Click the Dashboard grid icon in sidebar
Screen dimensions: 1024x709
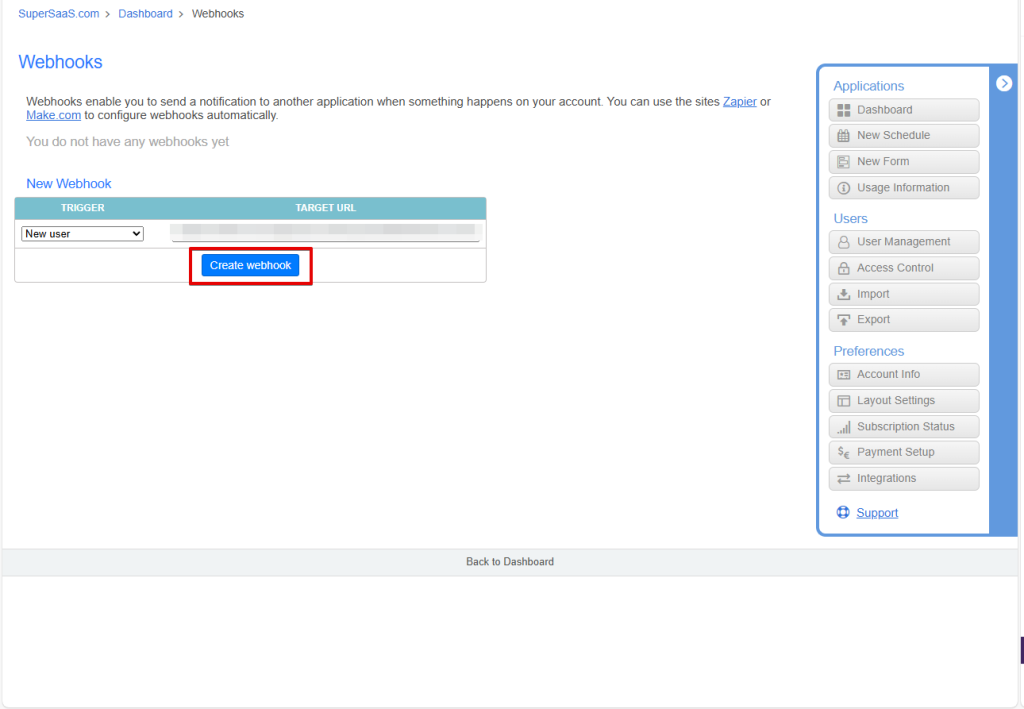pos(843,110)
